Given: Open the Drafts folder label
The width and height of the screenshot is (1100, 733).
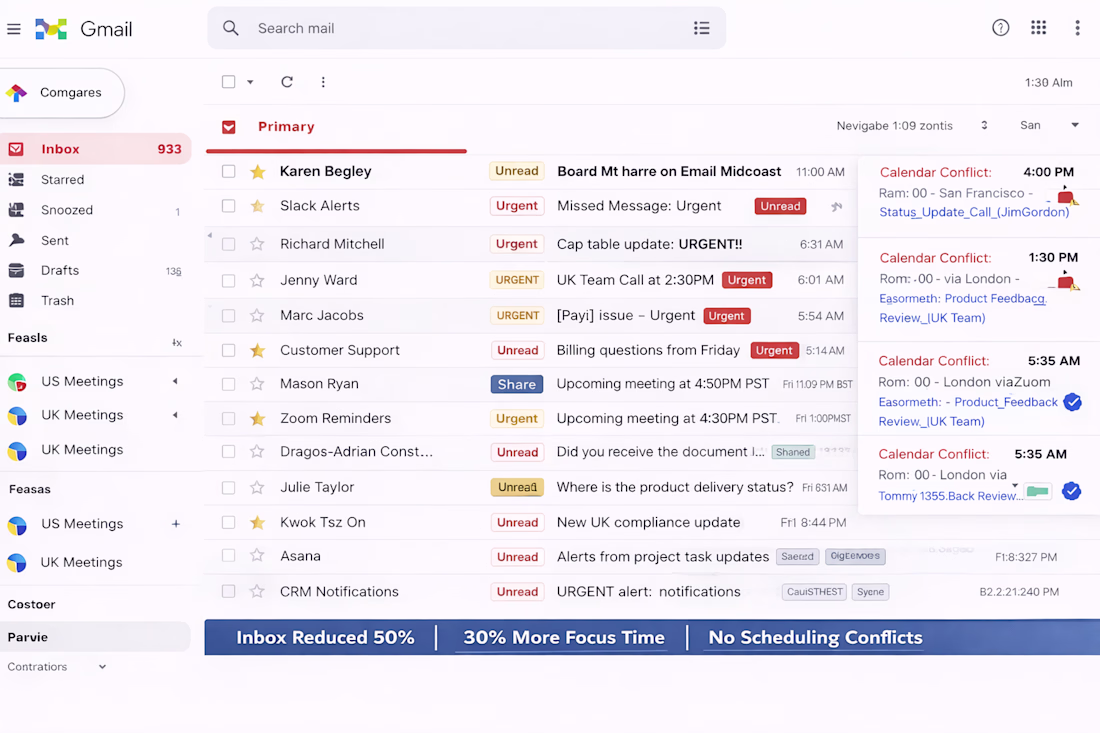Looking at the screenshot, I should coord(60,270).
